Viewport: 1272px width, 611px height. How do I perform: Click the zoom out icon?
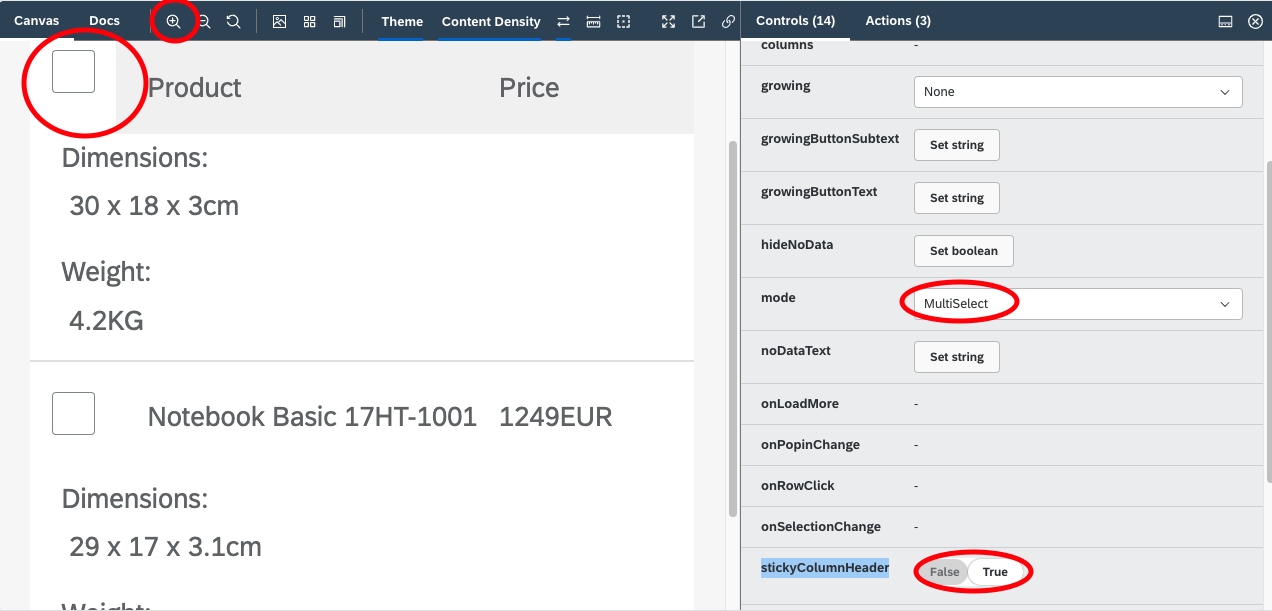[x=203, y=20]
